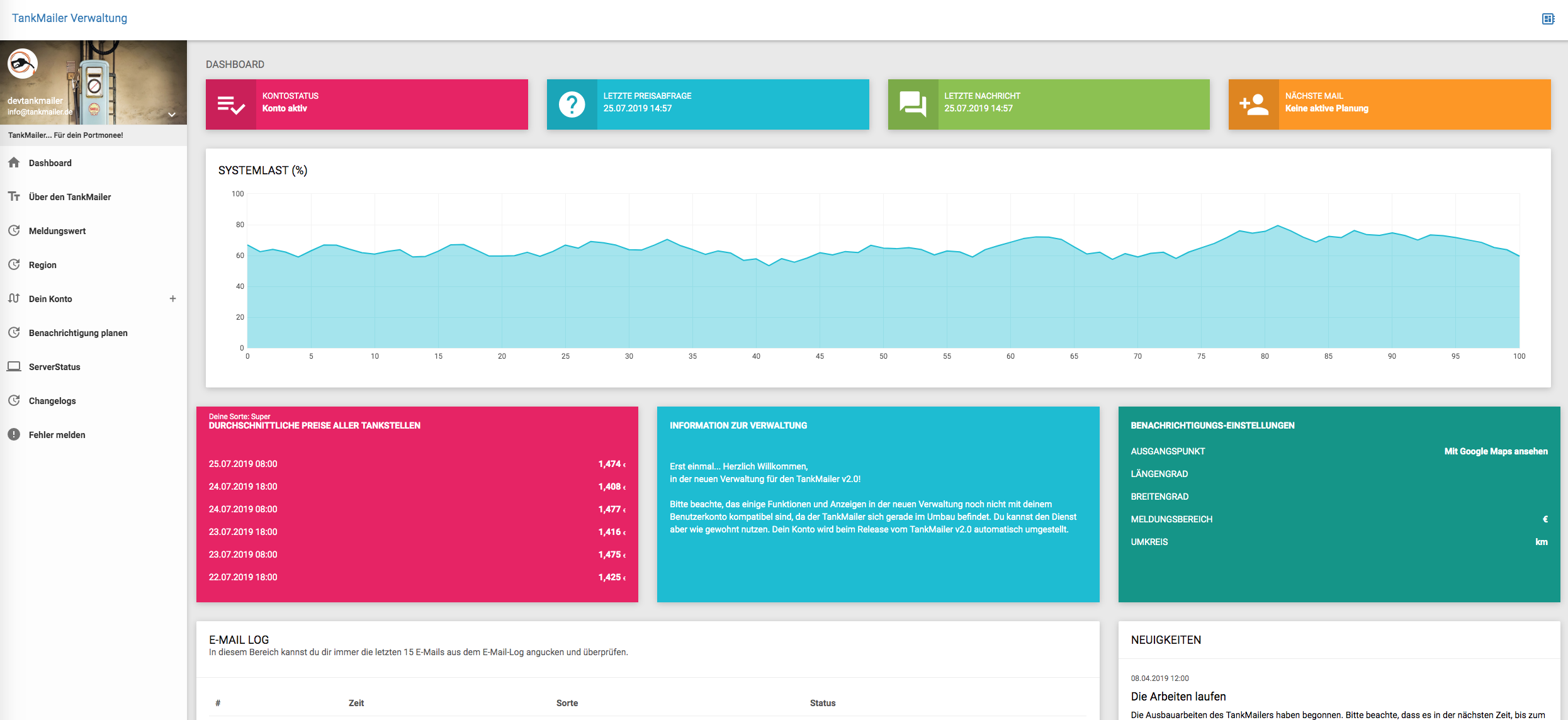Click the Kontostatus Konto aktiv card
Image resolution: width=1568 pixels, height=720 pixels.
367,104
